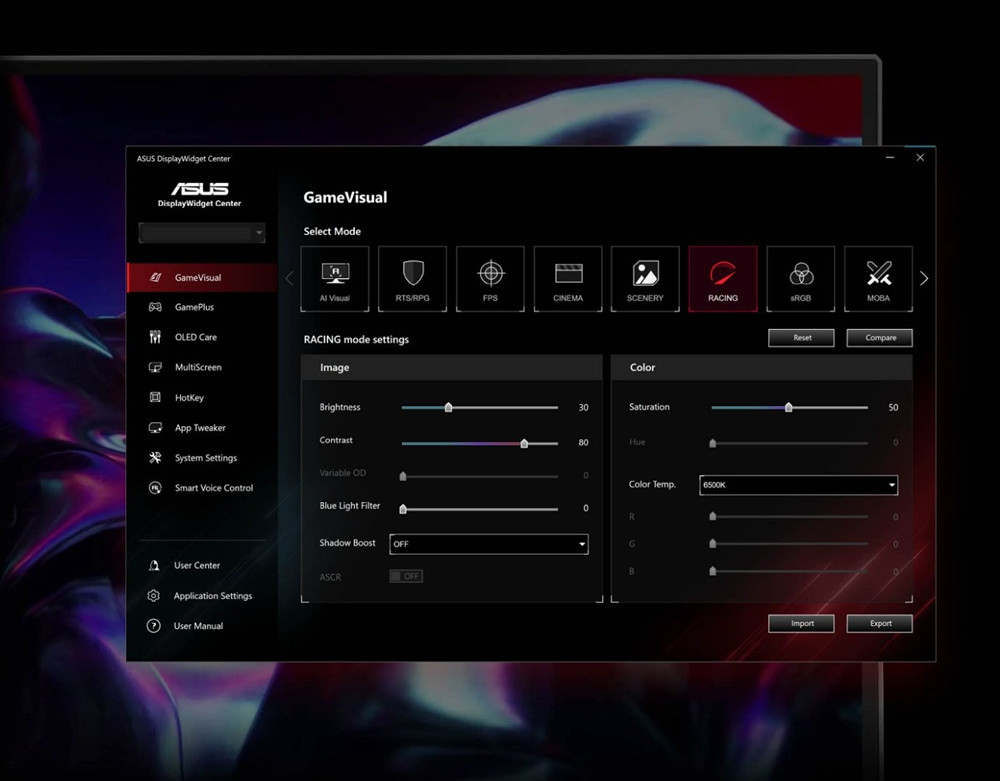Click the App Tweaker monitor icon
The height and width of the screenshot is (781, 1000).
(x=155, y=428)
